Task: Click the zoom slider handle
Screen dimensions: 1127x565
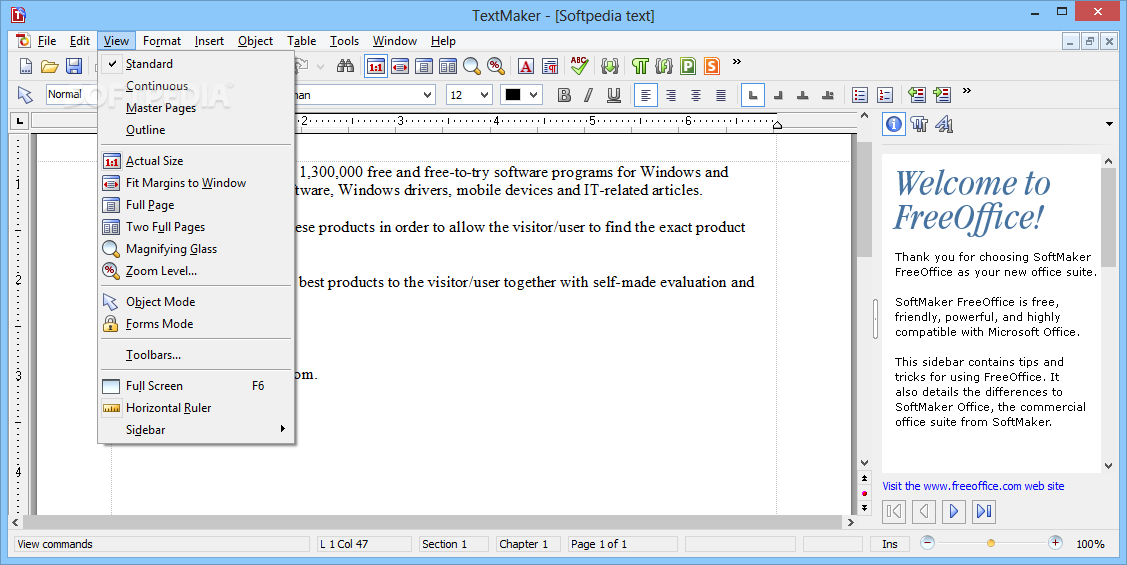Action: point(990,543)
